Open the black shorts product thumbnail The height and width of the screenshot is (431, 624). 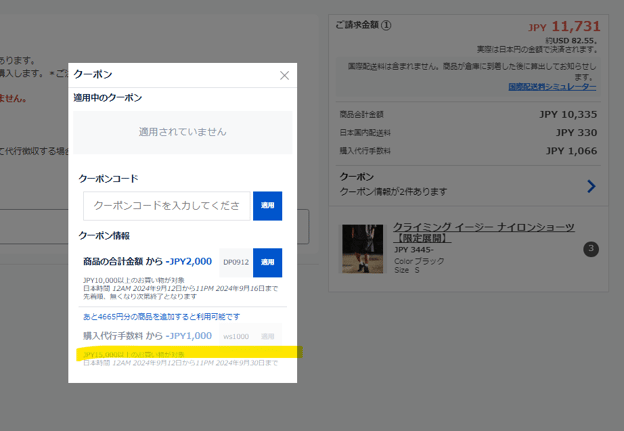[x=362, y=248]
